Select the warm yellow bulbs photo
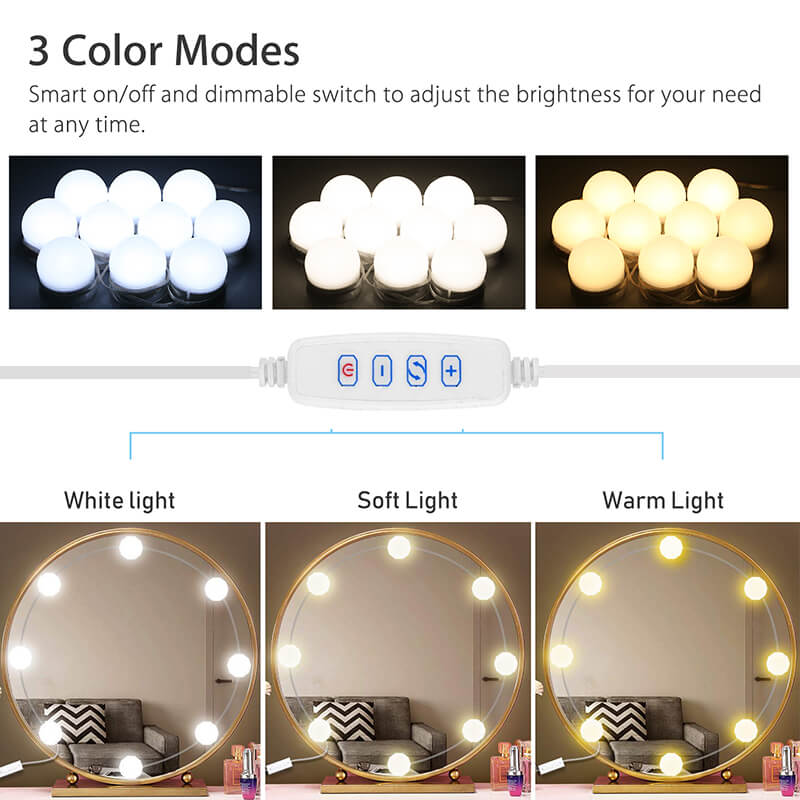 point(662,232)
